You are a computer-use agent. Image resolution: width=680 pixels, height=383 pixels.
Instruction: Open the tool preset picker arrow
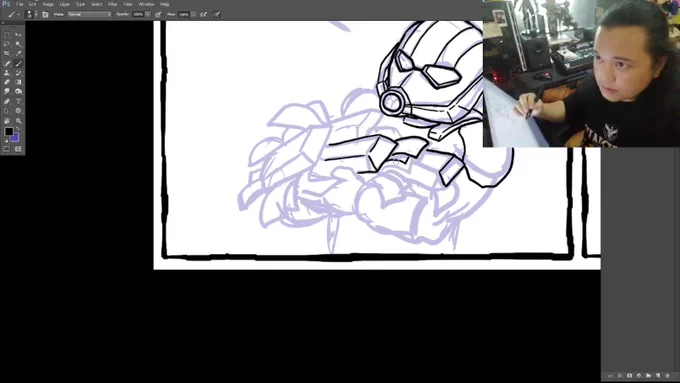pos(19,14)
